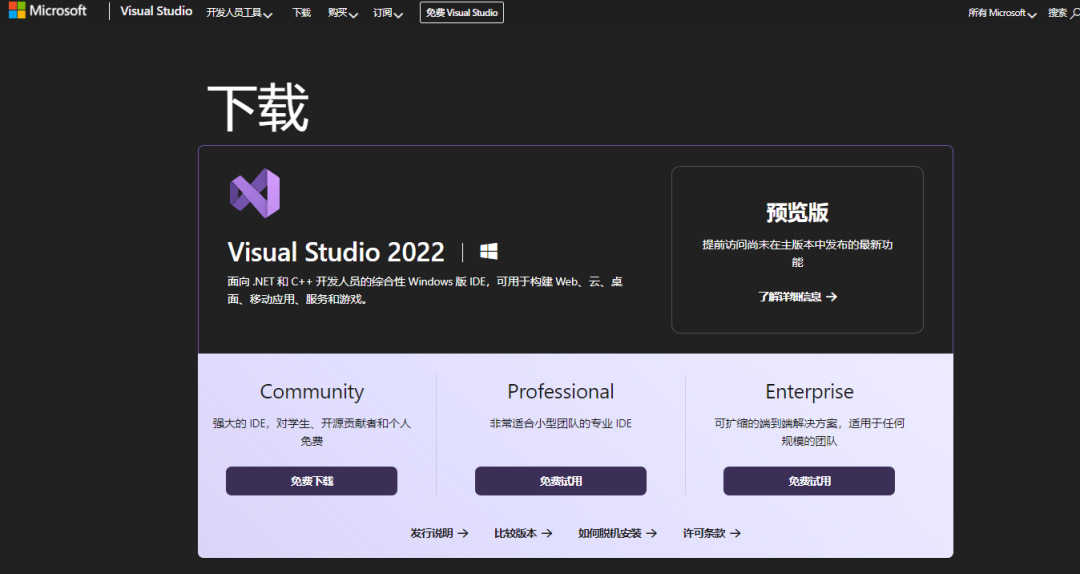
Task: Expand the 开发人员工具 dropdown menu
Action: click(x=239, y=13)
